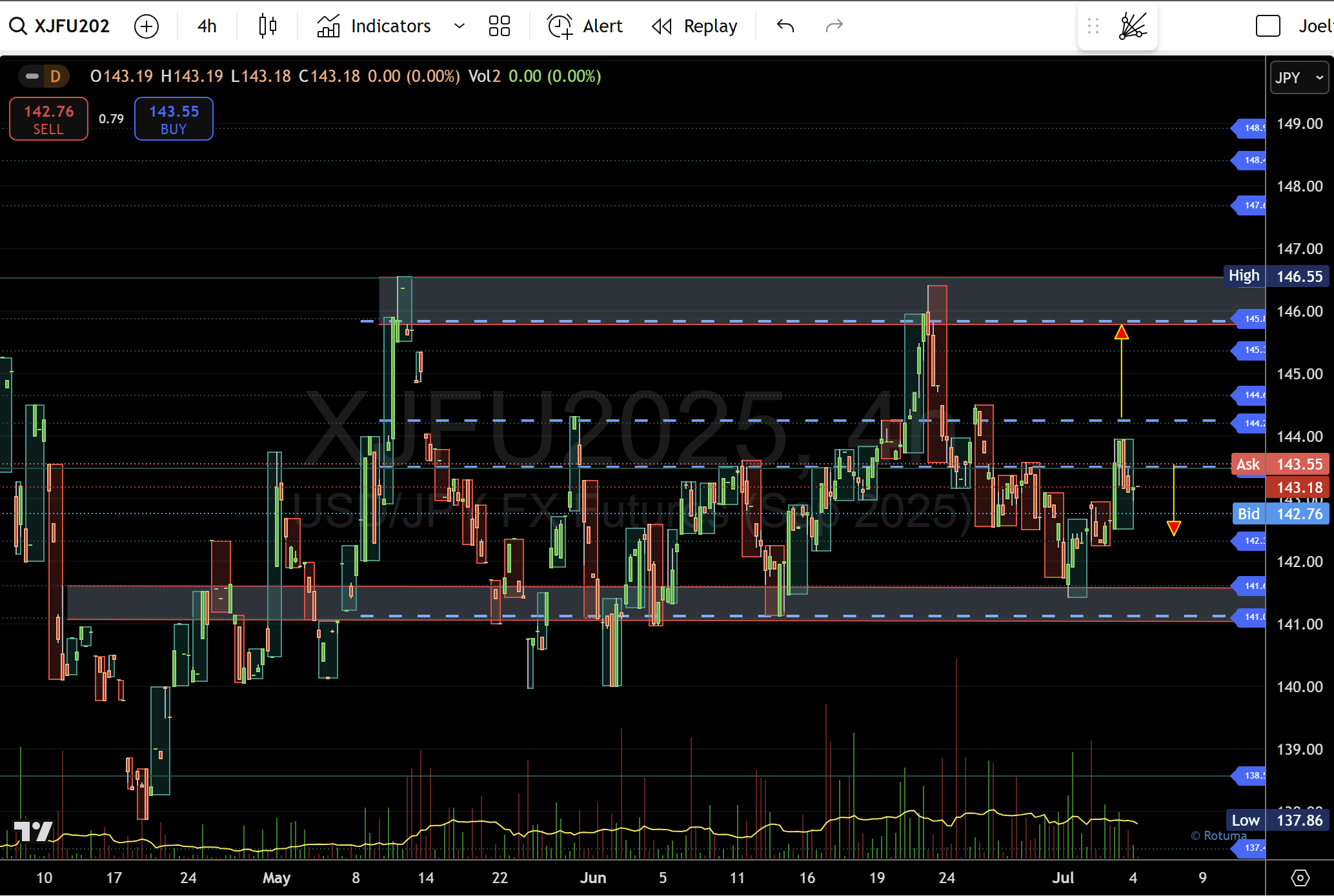Click the 143.55 BUY button
The width and height of the screenshot is (1334, 896).
(174, 119)
